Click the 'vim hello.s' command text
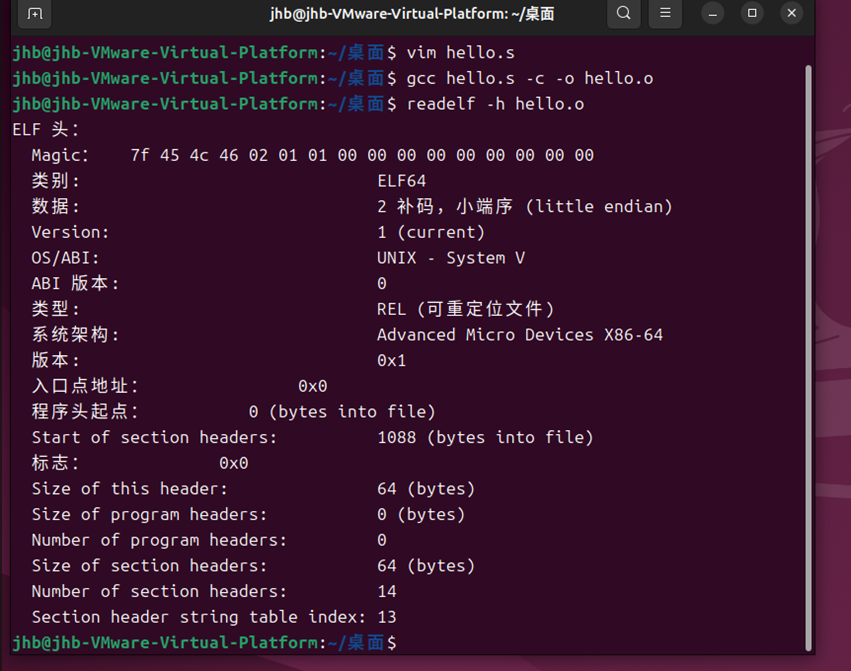The width and height of the screenshot is (851, 671). 460,53
